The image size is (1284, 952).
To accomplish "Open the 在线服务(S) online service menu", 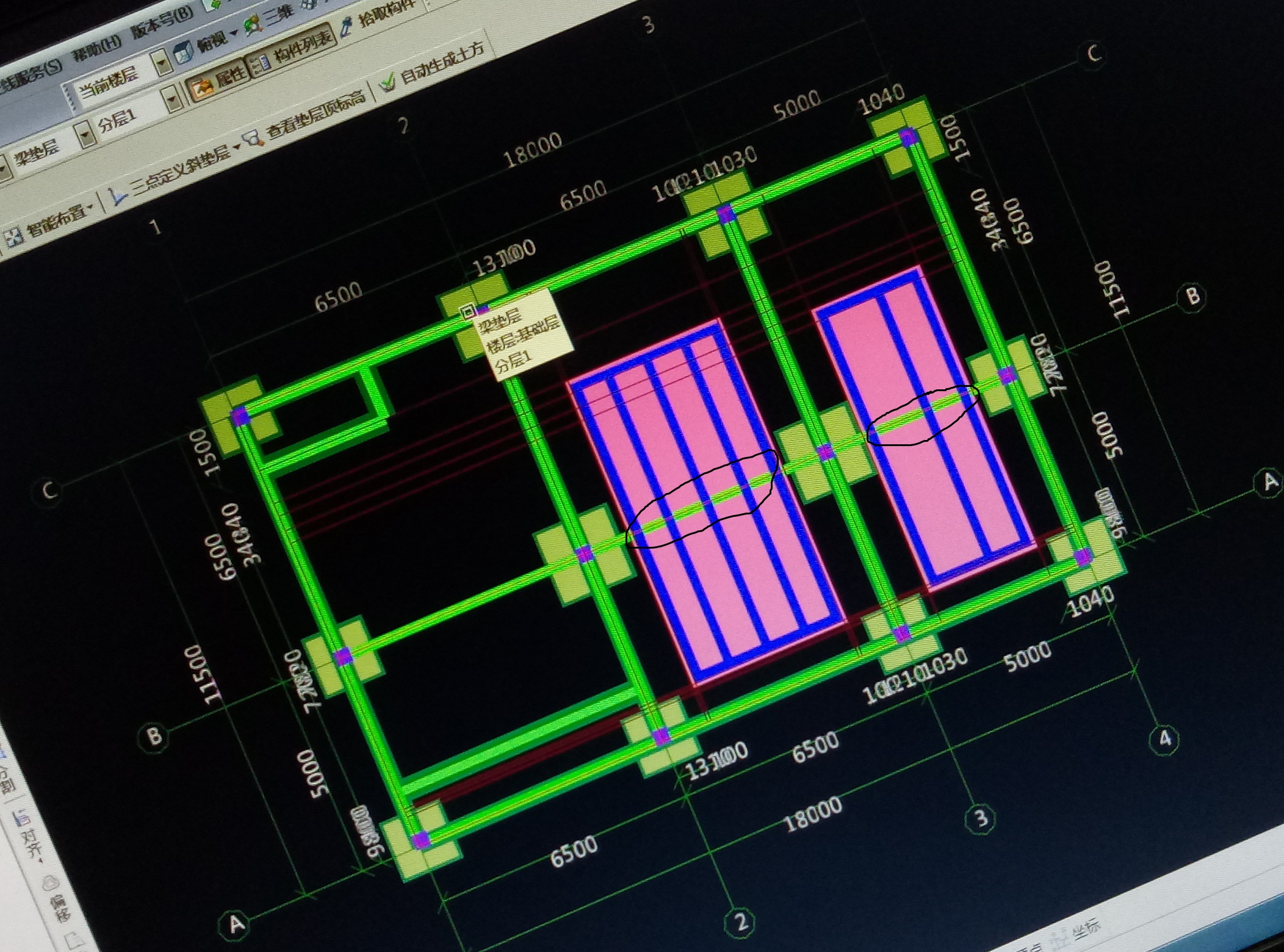I will (31, 74).
